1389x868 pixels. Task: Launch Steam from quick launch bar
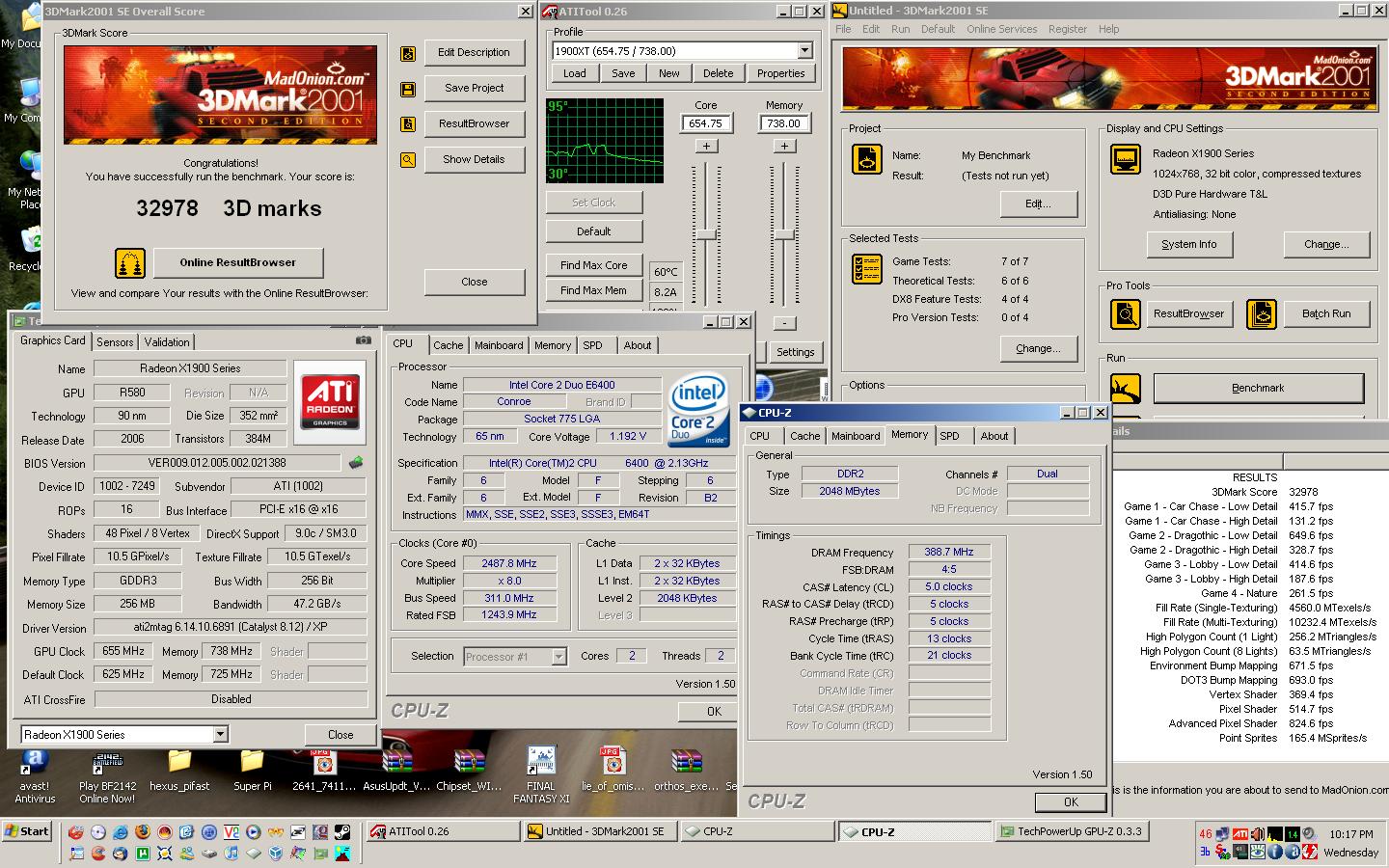[x=341, y=831]
